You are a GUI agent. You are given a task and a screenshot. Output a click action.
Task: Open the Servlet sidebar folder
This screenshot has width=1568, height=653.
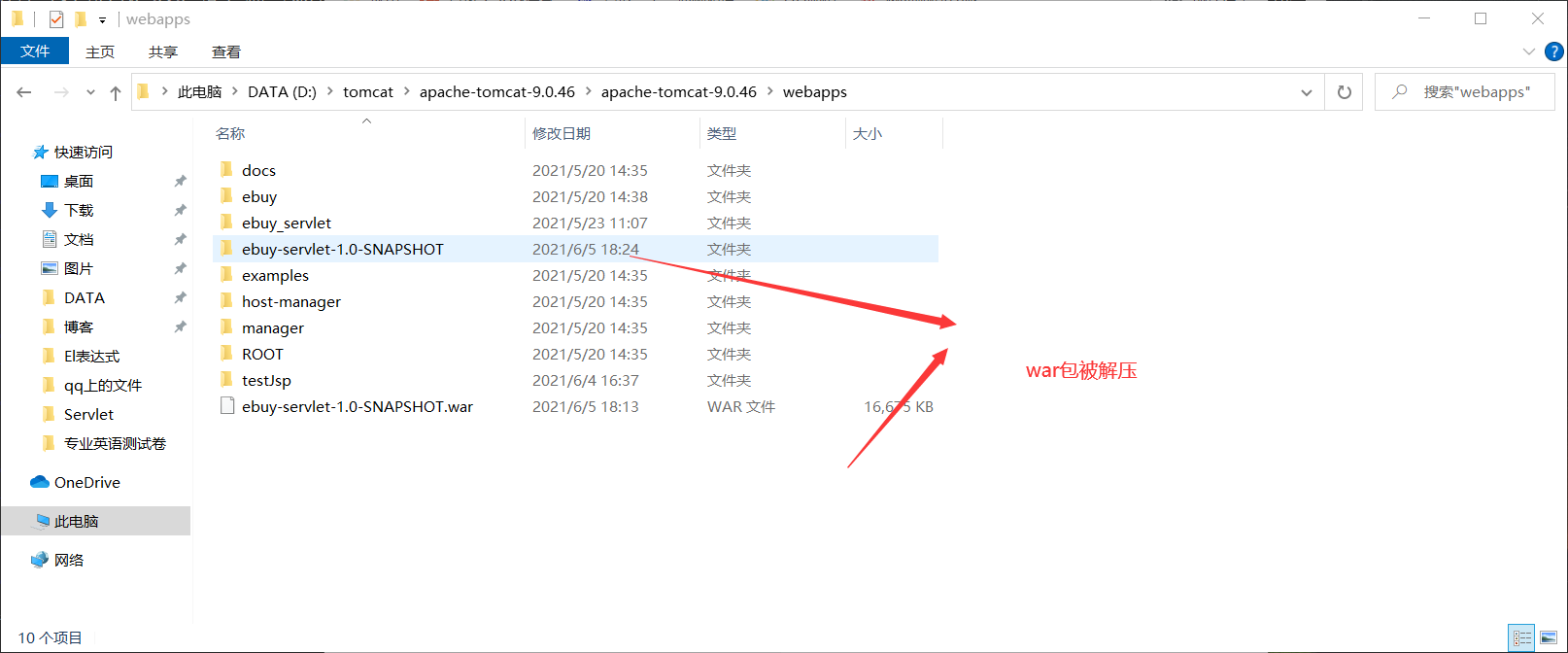click(88, 415)
